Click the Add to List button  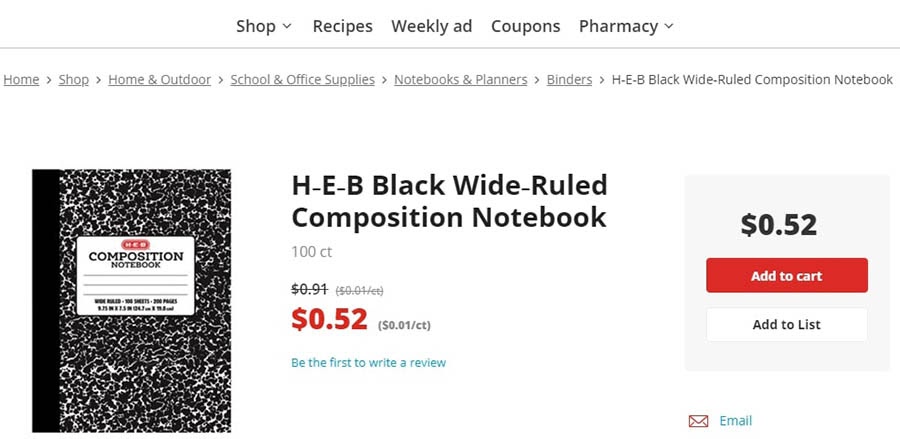click(x=786, y=324)
